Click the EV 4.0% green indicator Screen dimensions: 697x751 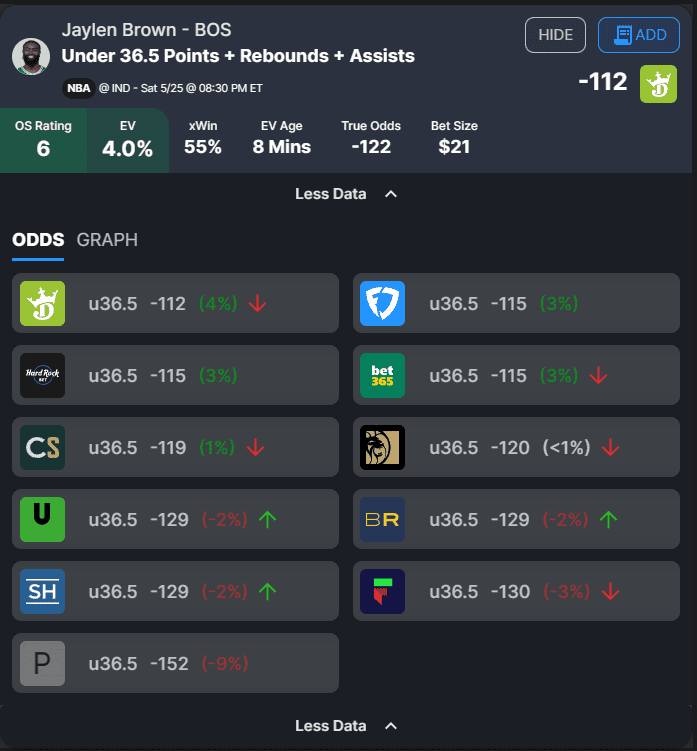coord(127,139)
